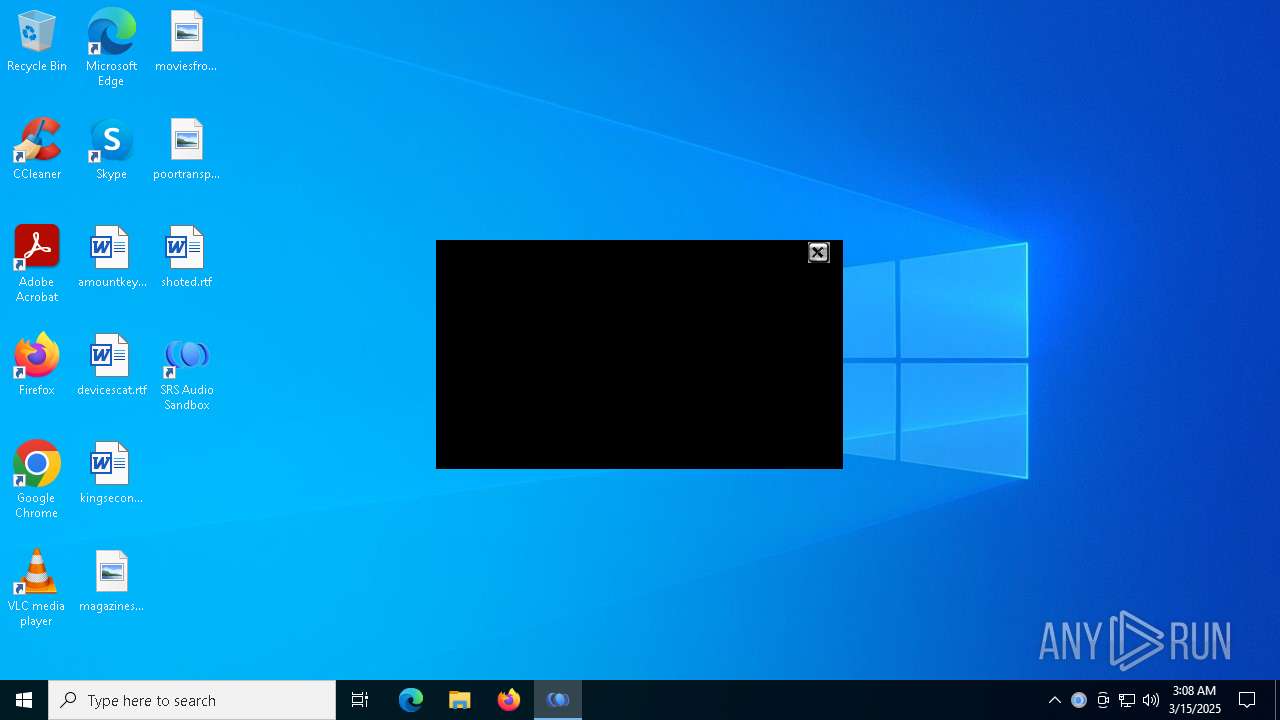The height and width of the screenshot is (720, 1280).
Task: Focus the taskbar search box
Action: coord(192,700)
